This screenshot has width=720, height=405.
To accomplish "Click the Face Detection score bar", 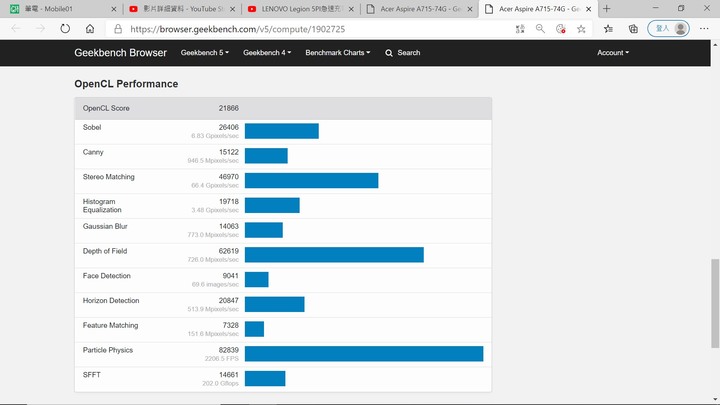I will 257,279.
